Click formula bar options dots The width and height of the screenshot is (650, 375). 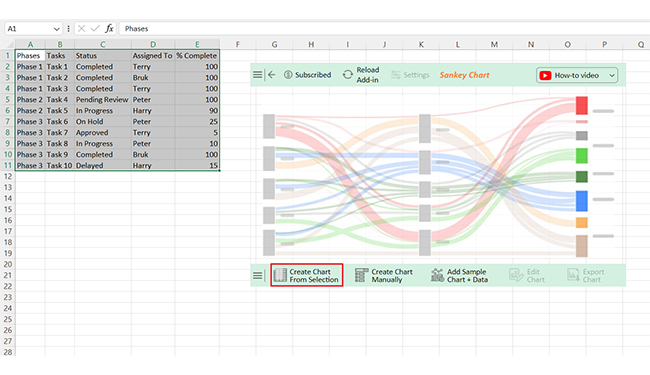[68, 29]
